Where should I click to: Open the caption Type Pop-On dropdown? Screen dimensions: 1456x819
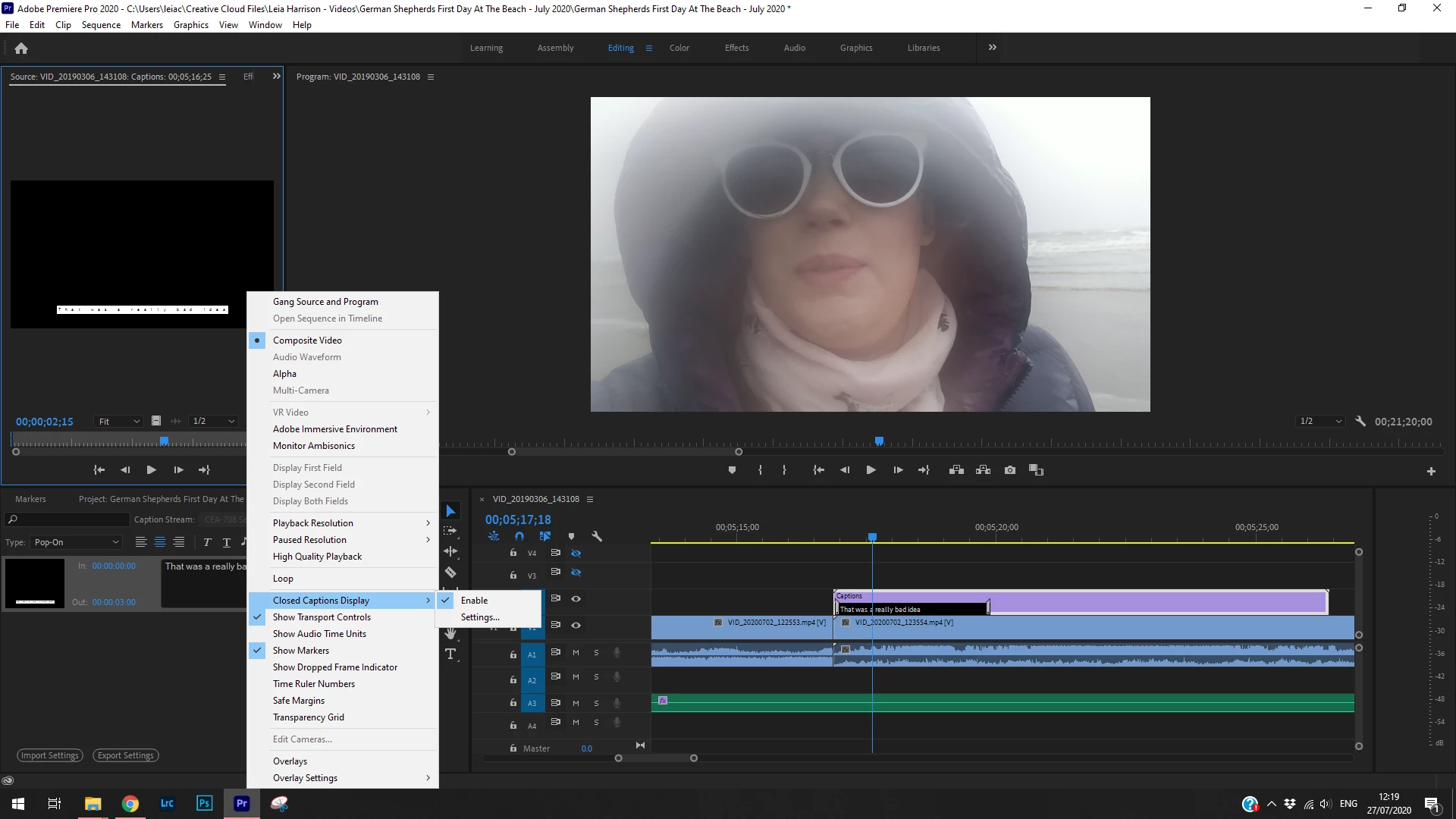click(x=76, y=542)
